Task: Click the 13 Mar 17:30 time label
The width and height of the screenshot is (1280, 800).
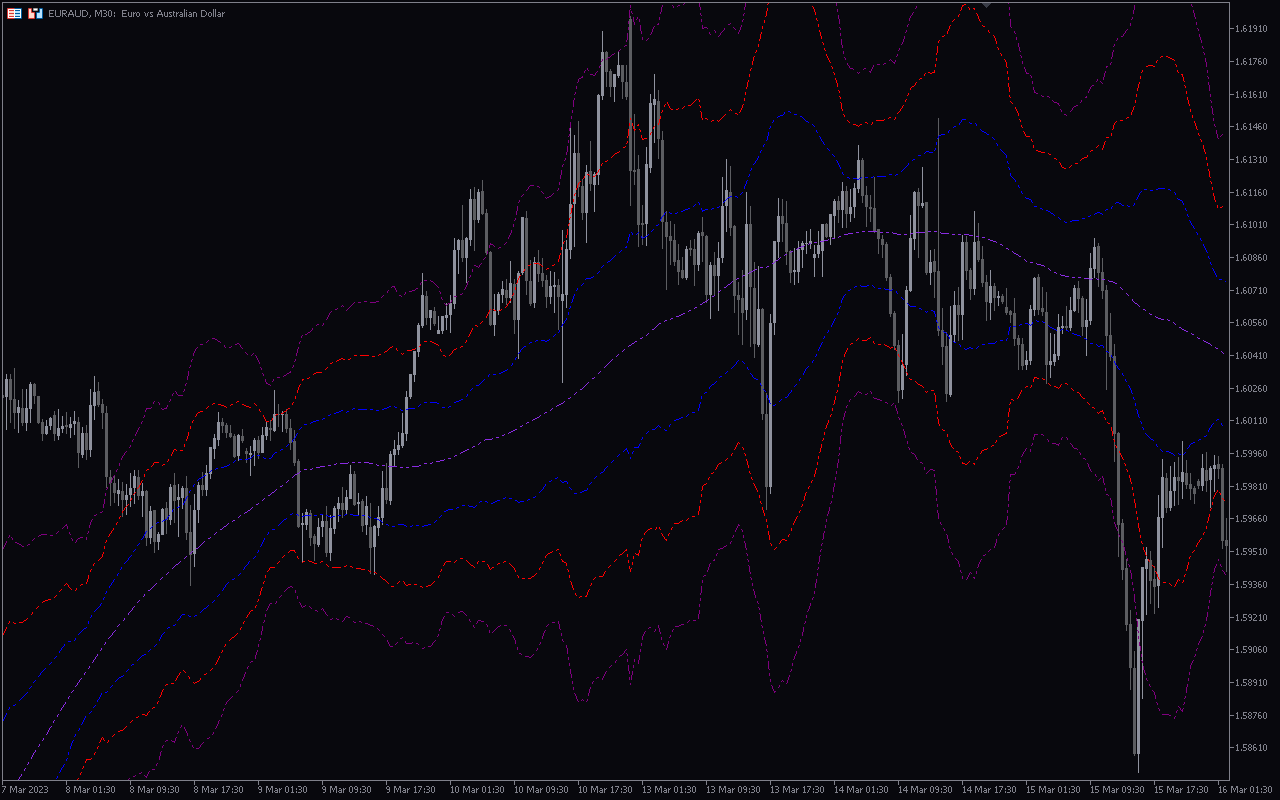Action: point(797,790)
